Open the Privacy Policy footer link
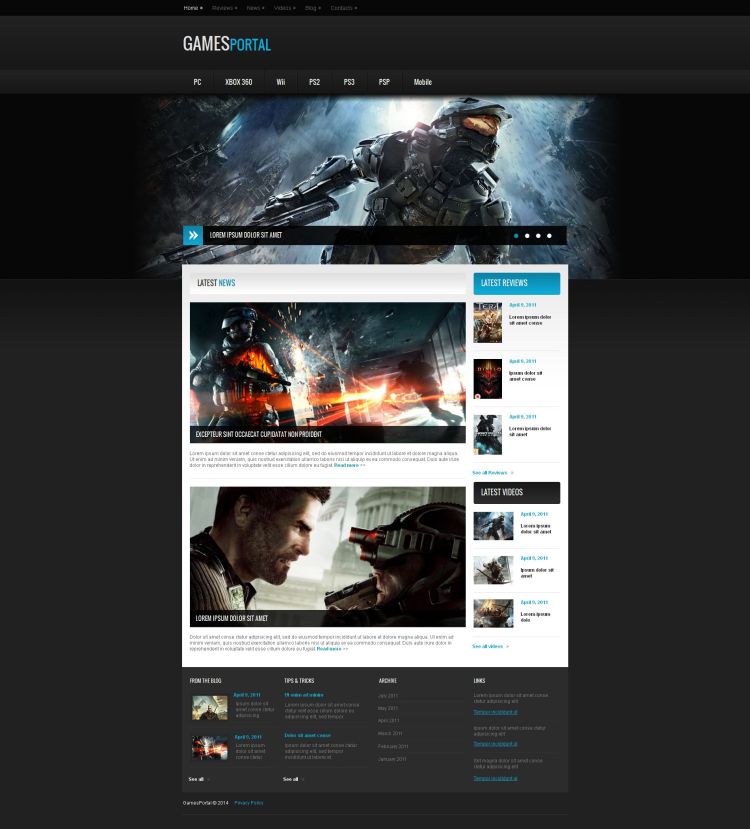 coord(248,803)
